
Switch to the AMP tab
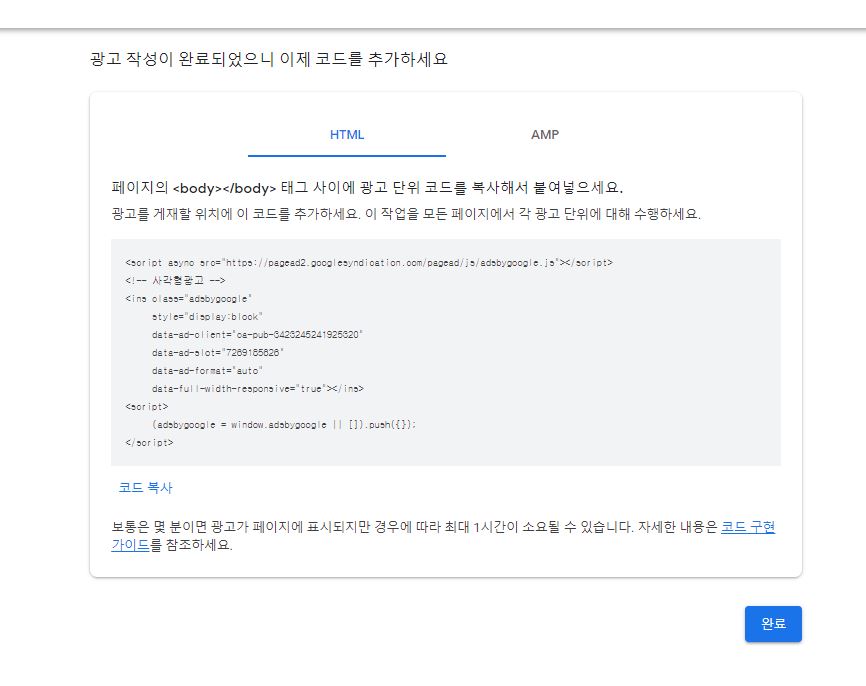(545, 135)
